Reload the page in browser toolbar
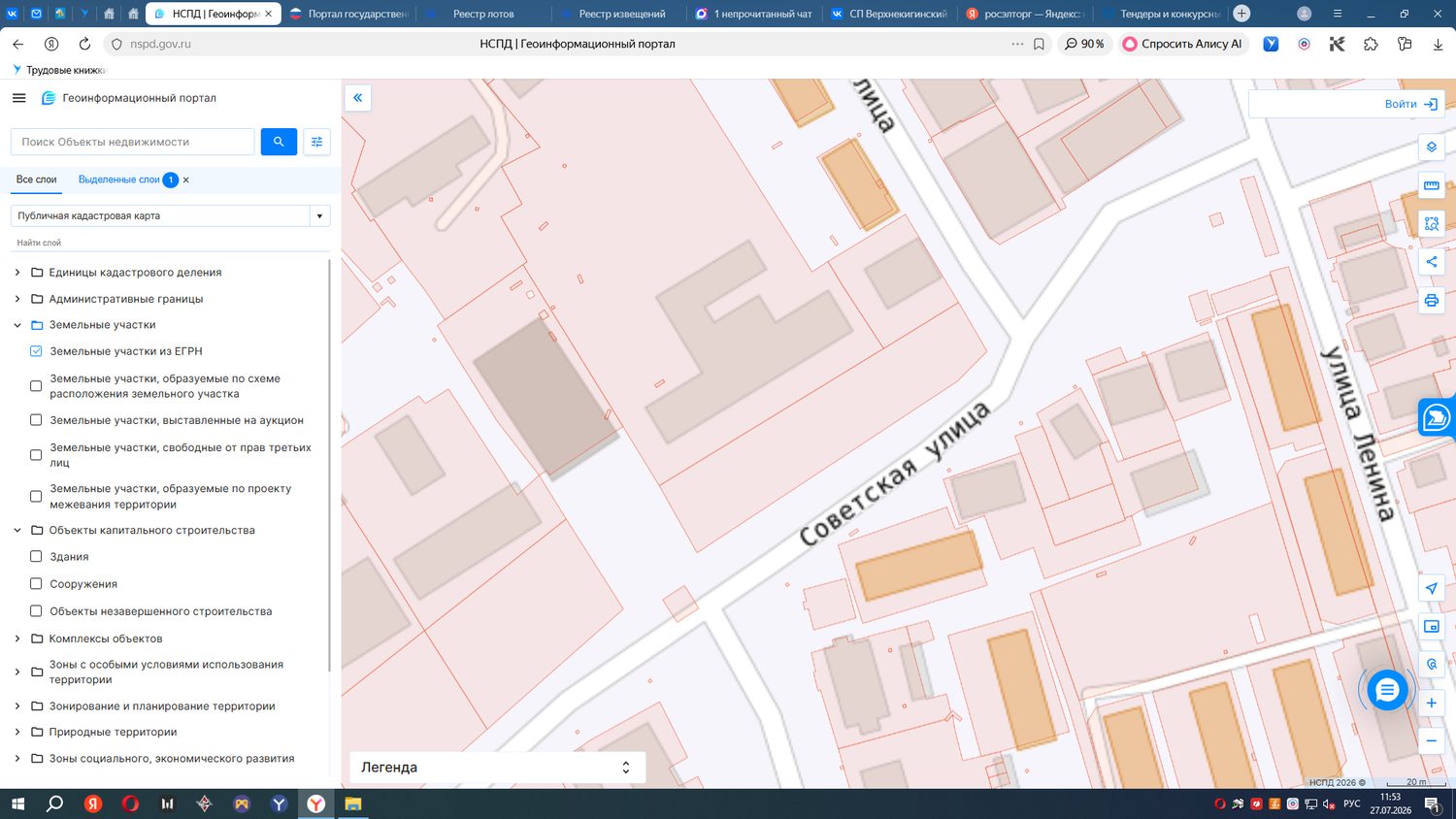Screen dimensions: 1456x819 click(x=84, y=44)
